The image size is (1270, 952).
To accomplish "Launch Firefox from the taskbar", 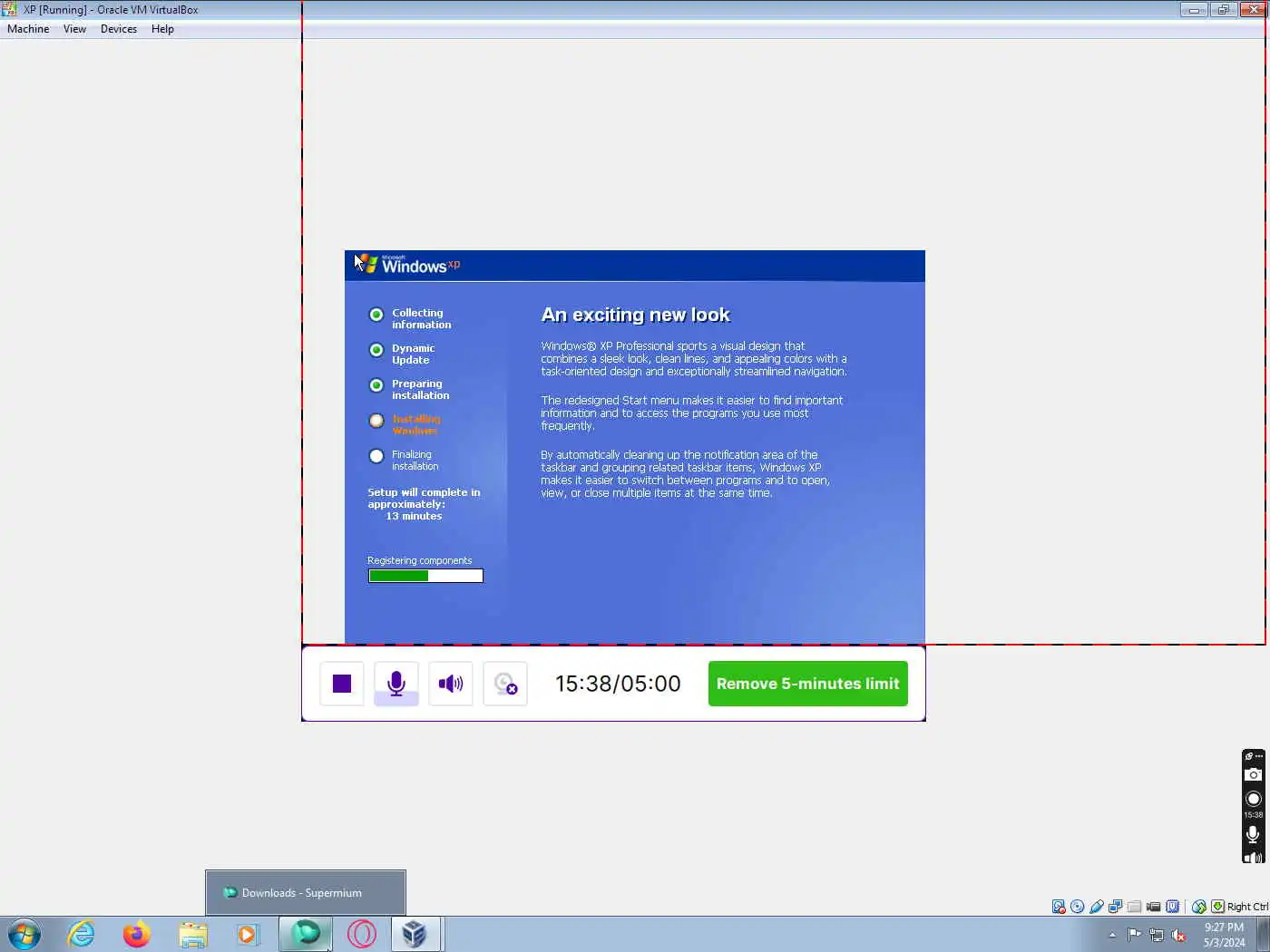I will tap(137, 934).
